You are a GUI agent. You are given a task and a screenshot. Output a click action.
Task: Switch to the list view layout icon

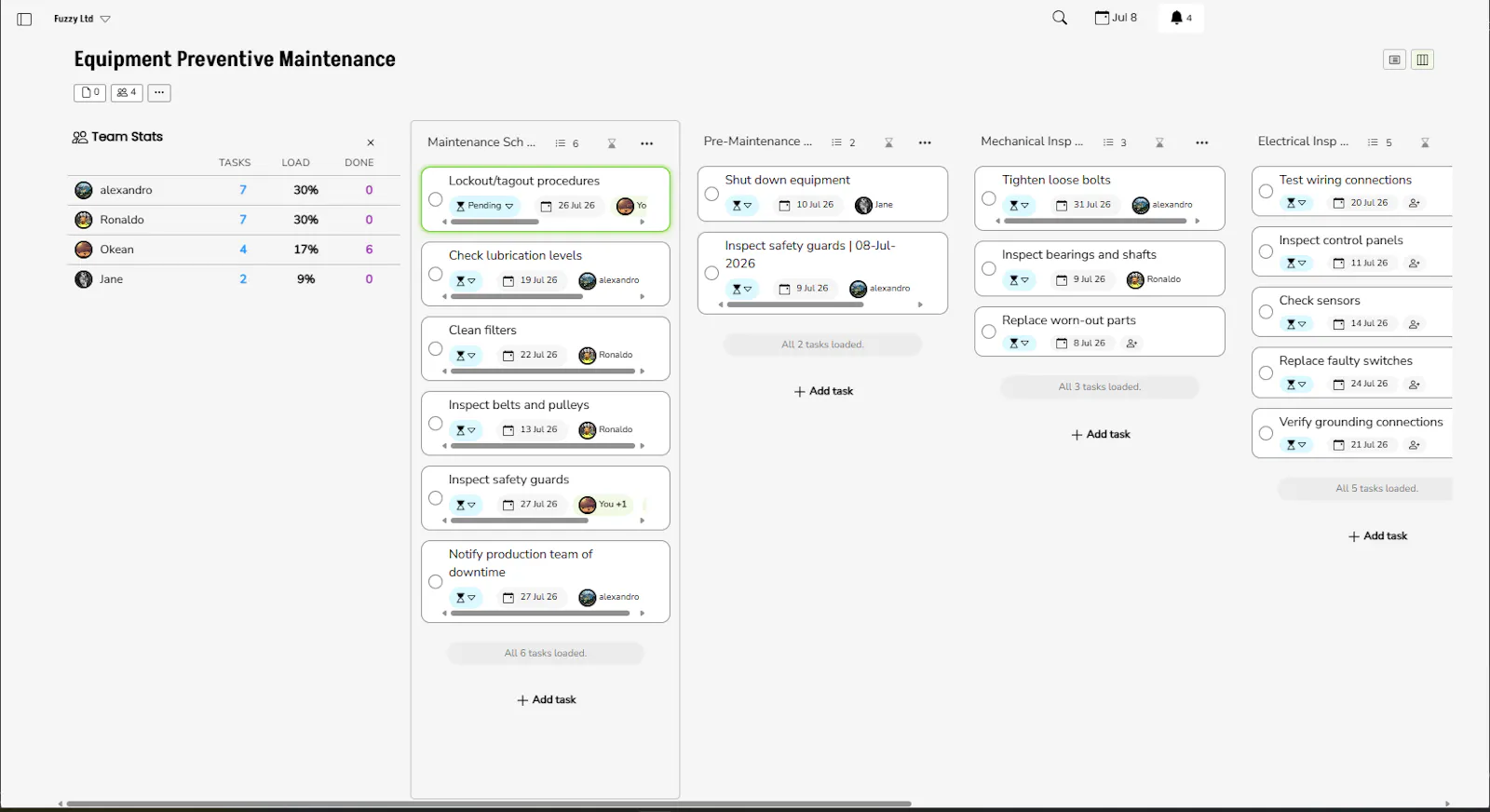point(1394,60)
